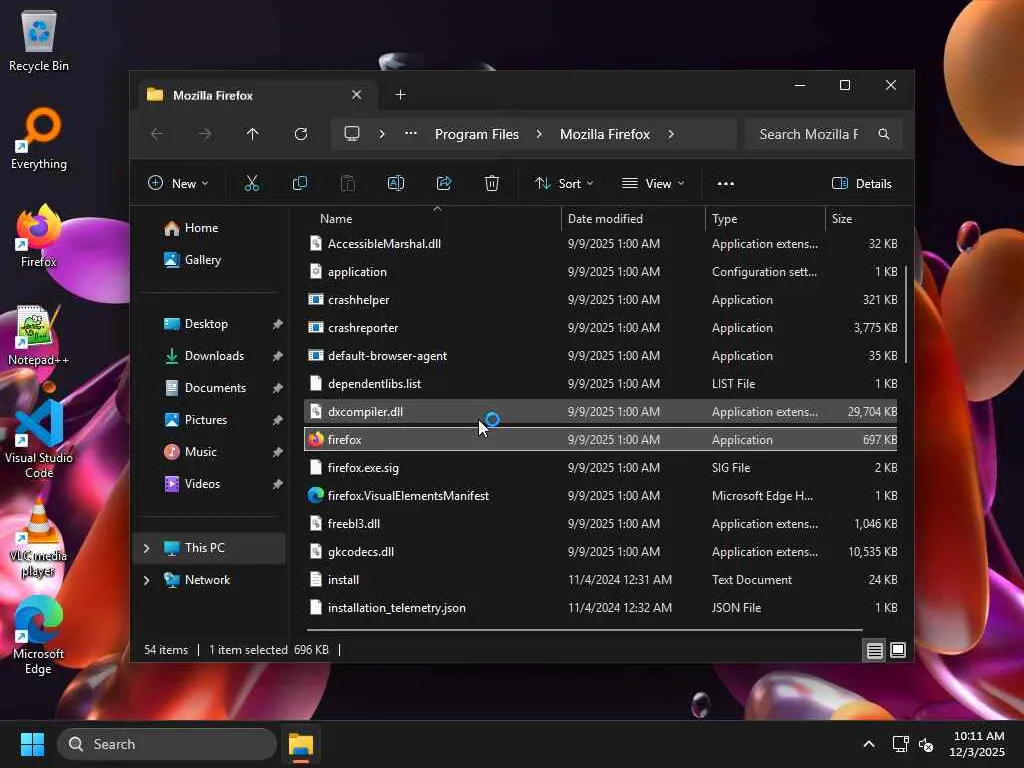Viewport: 1024px width, 768px height.
Task: Sort by Date modified column header
Action: (x=633, y=219)
